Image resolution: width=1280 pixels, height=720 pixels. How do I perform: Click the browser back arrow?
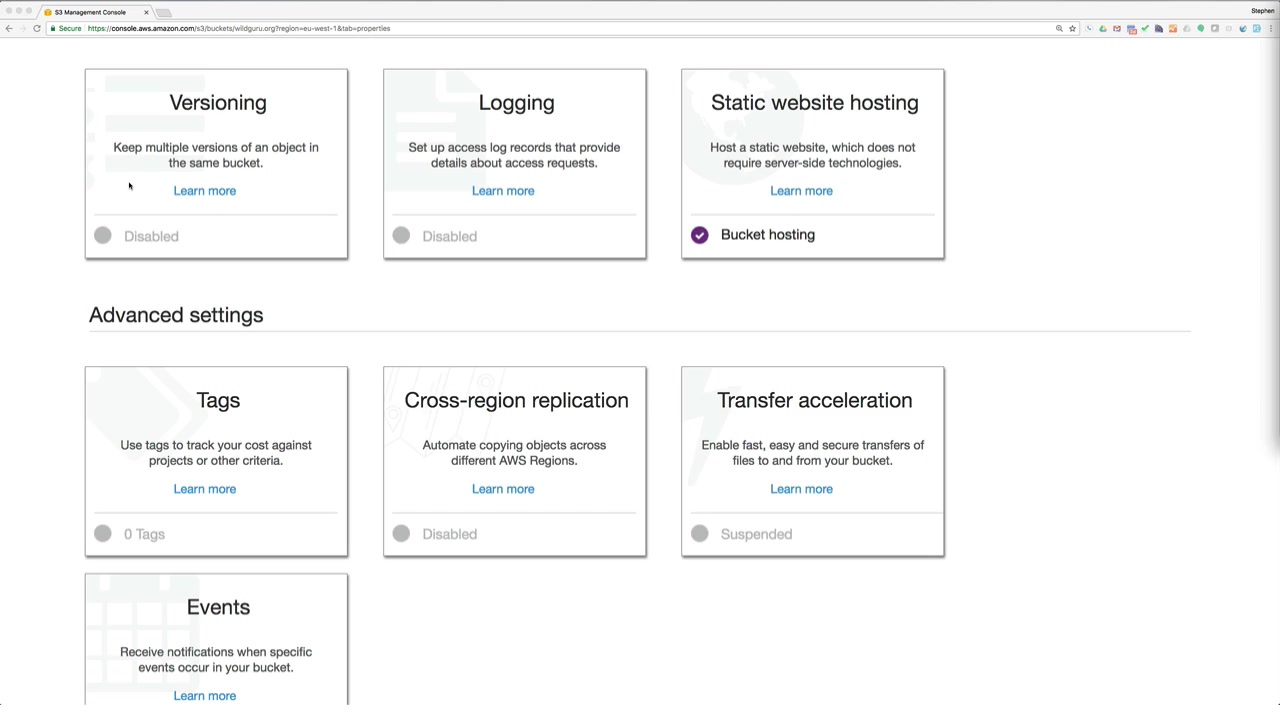pos(9,28)
